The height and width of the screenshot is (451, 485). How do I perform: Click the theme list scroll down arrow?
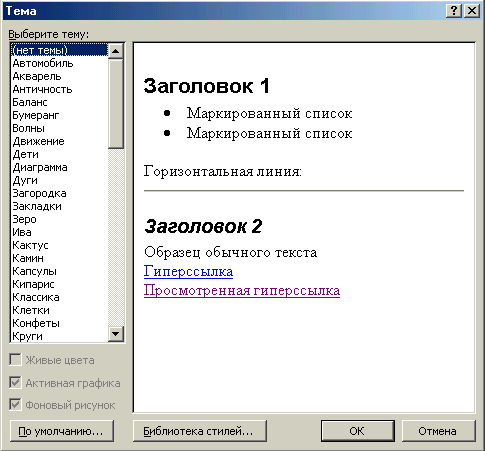pyautogui.click(x=116, y=334)
